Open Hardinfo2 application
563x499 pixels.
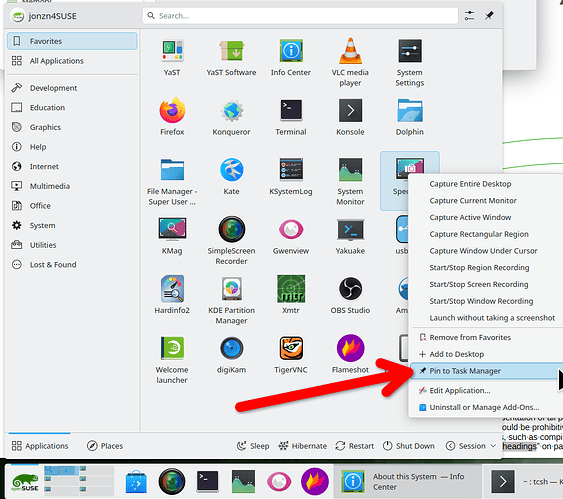172,295
